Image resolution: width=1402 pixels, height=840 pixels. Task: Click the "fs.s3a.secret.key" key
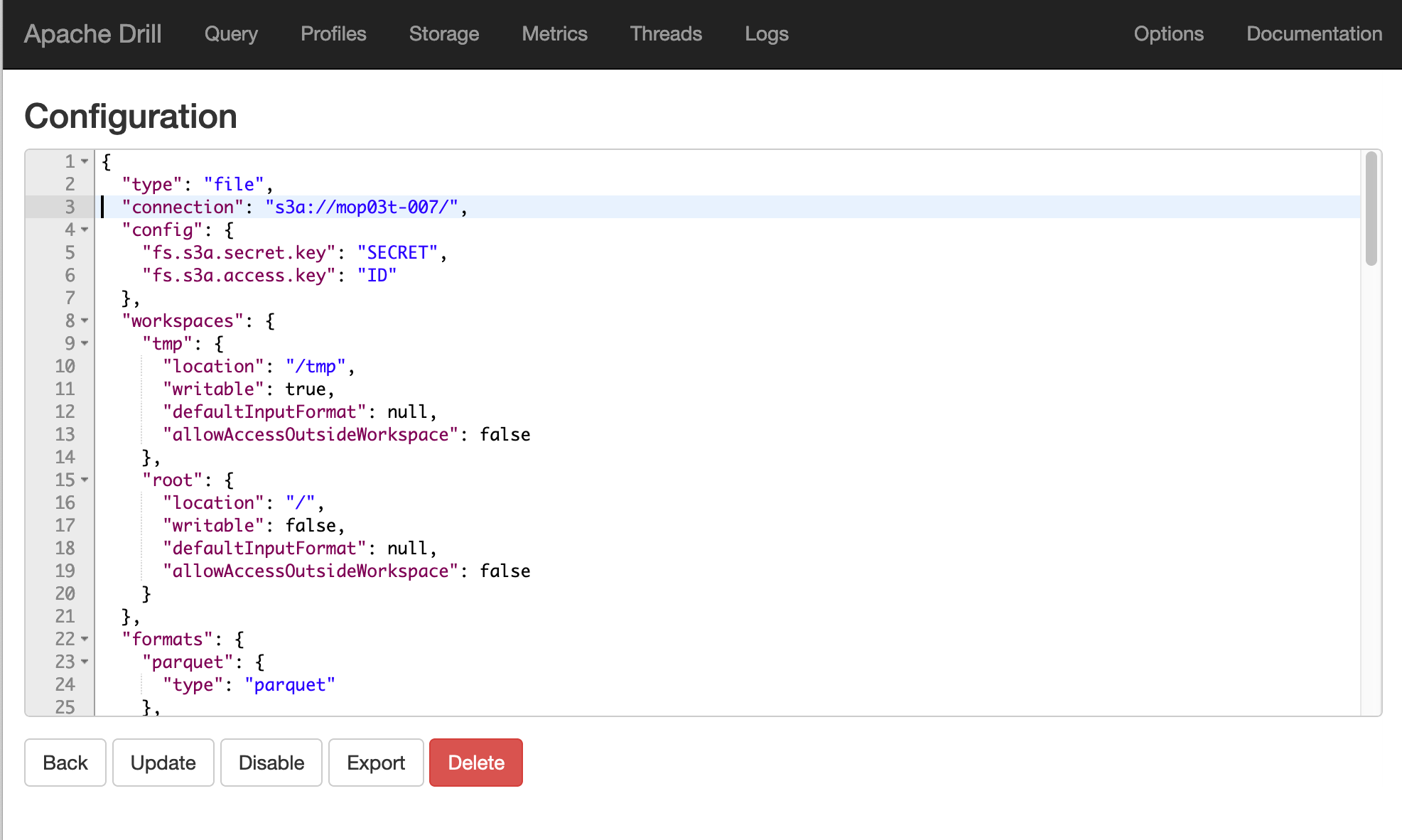pyautogui.click(x=239, y=252)
